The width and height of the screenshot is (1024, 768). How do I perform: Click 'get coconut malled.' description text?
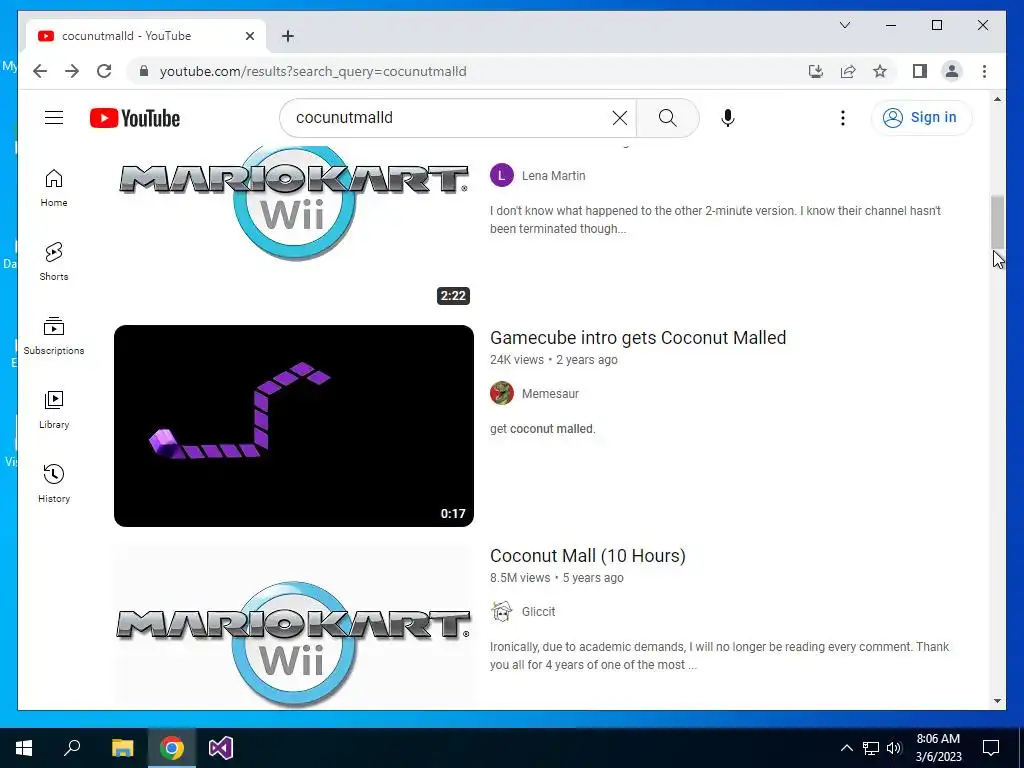(x=543, y=429)
